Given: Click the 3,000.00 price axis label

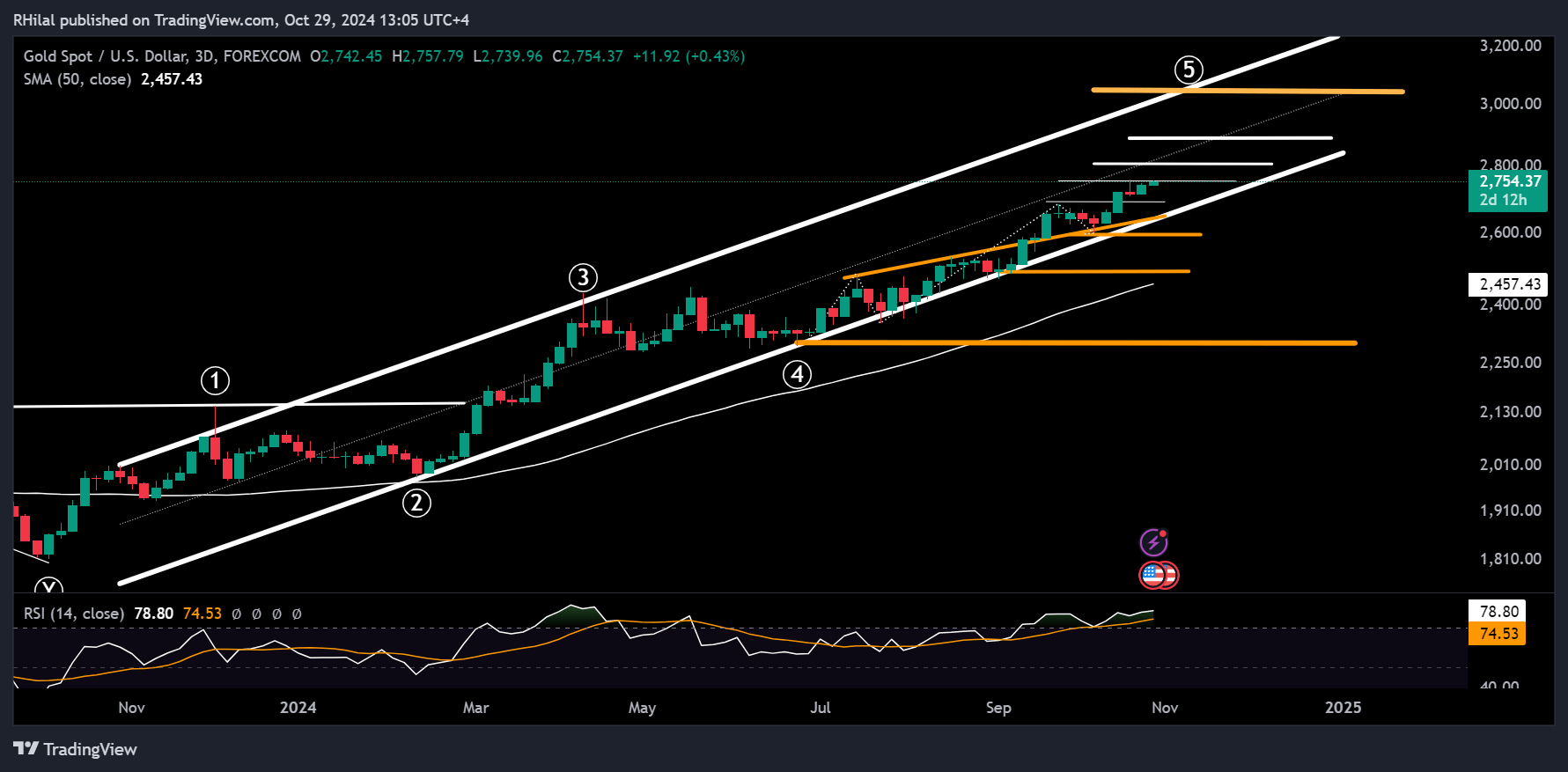Looking at the screenshot, I should click(1511, 104).
